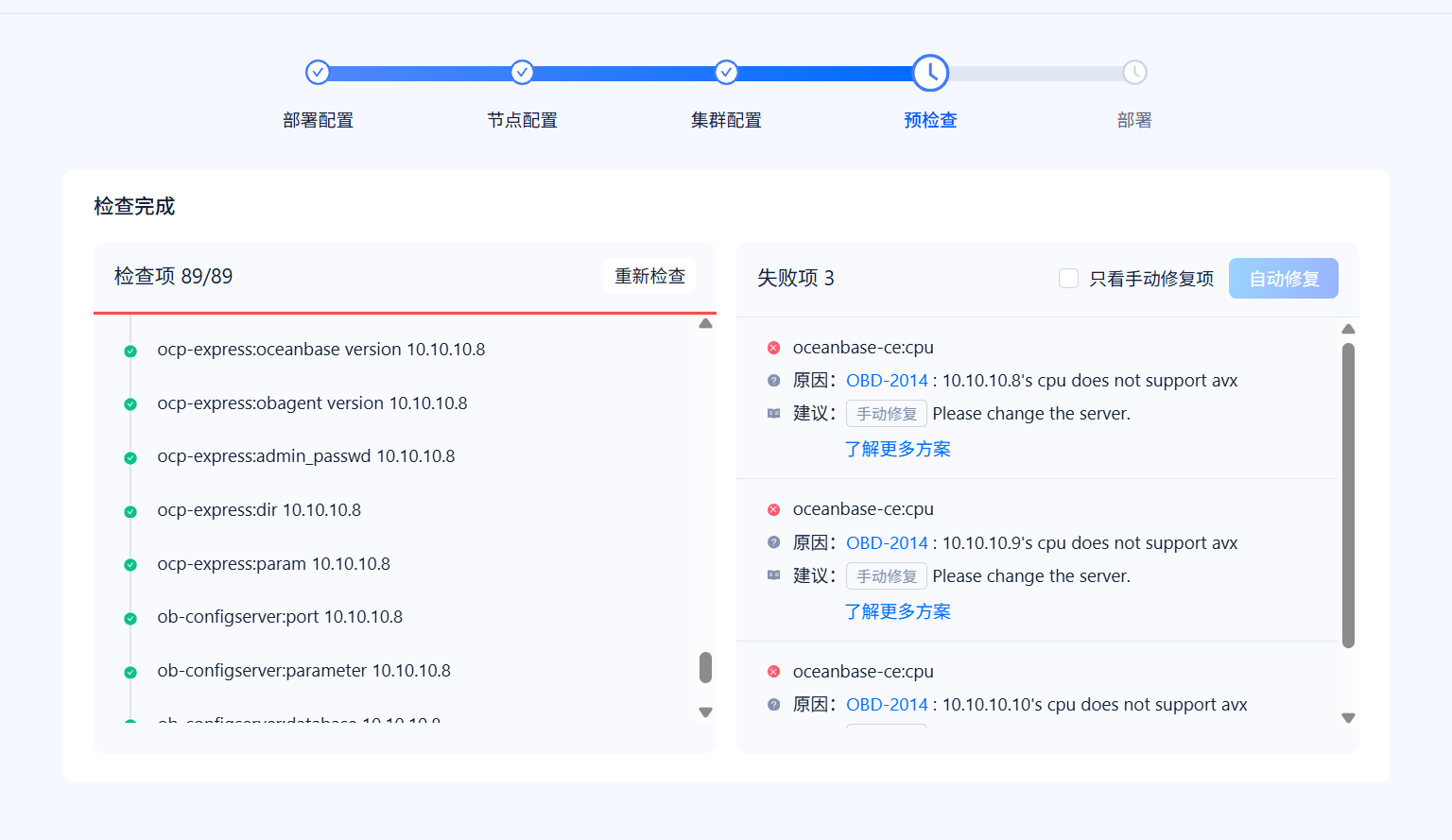Click the 自动修复 button
This screenshot has height=840, width=1452.
1284,278
